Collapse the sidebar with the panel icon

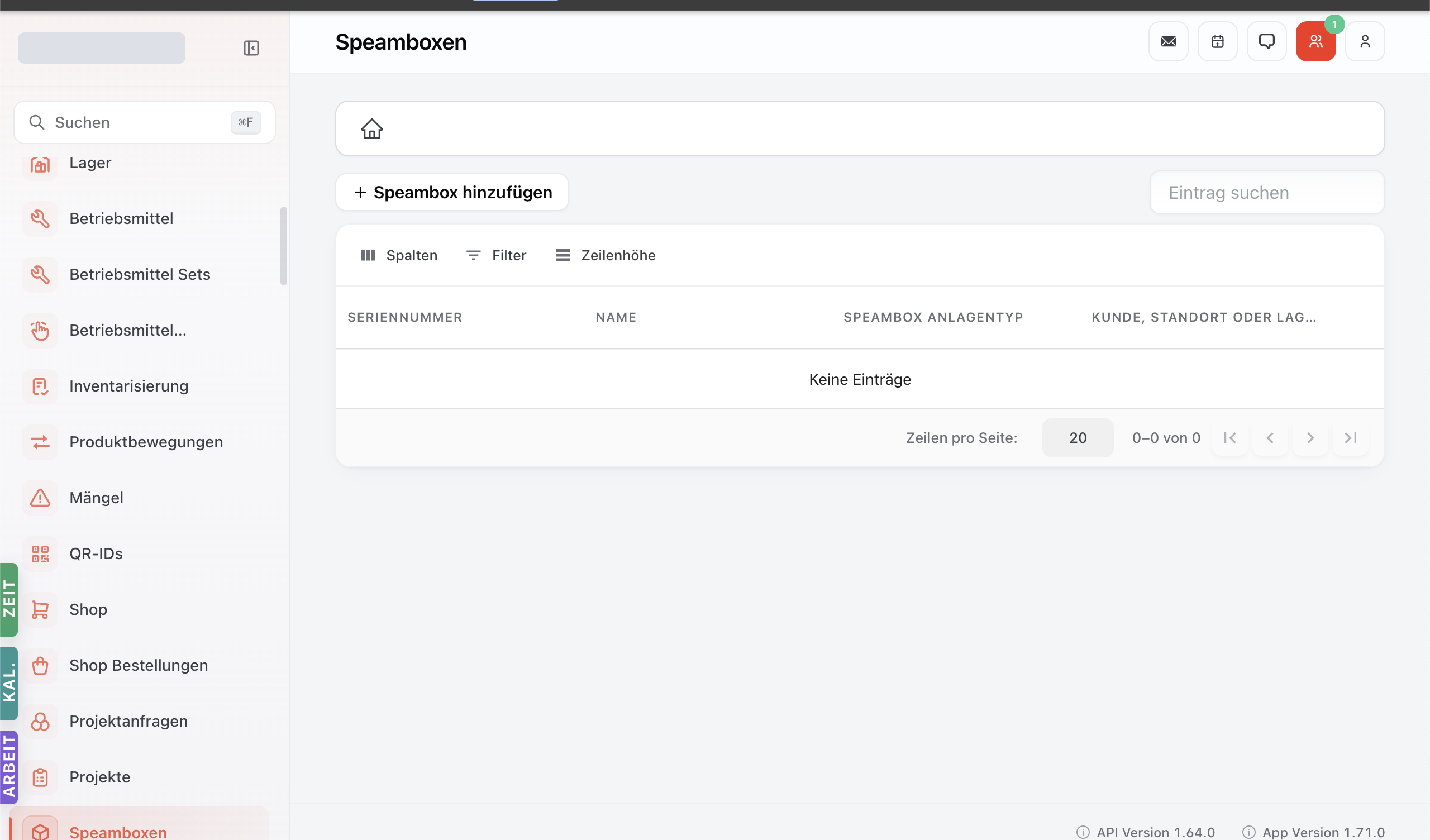(x=251, y=47)
